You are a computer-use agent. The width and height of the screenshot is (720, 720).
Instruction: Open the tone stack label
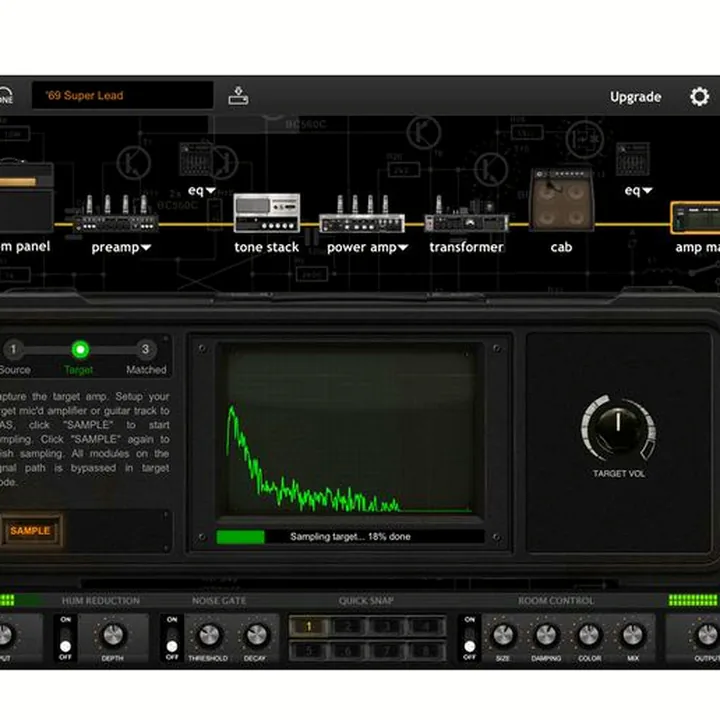267,247
